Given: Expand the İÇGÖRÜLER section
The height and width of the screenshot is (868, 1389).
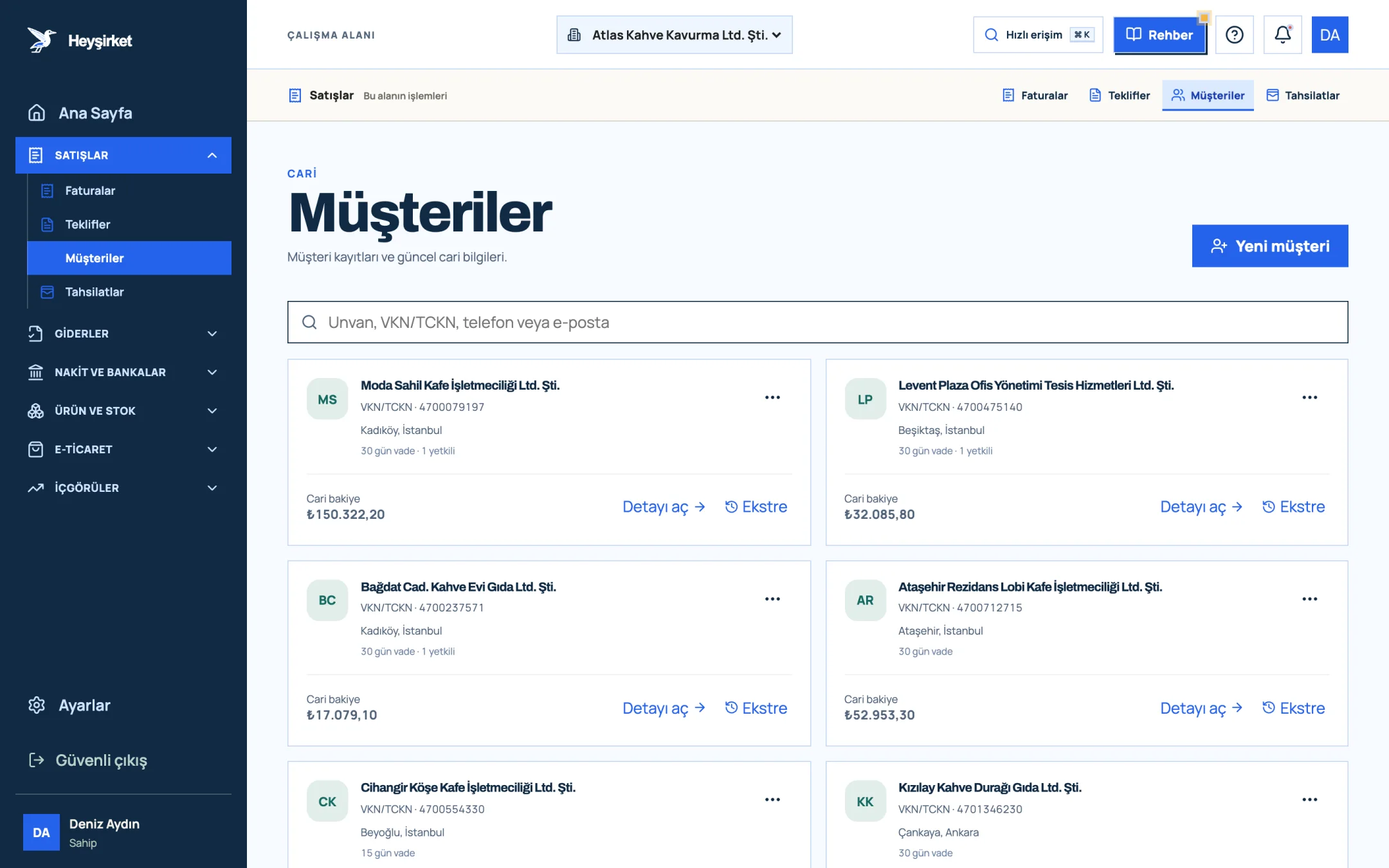Looking at the screenshot, I should point(123,487).
